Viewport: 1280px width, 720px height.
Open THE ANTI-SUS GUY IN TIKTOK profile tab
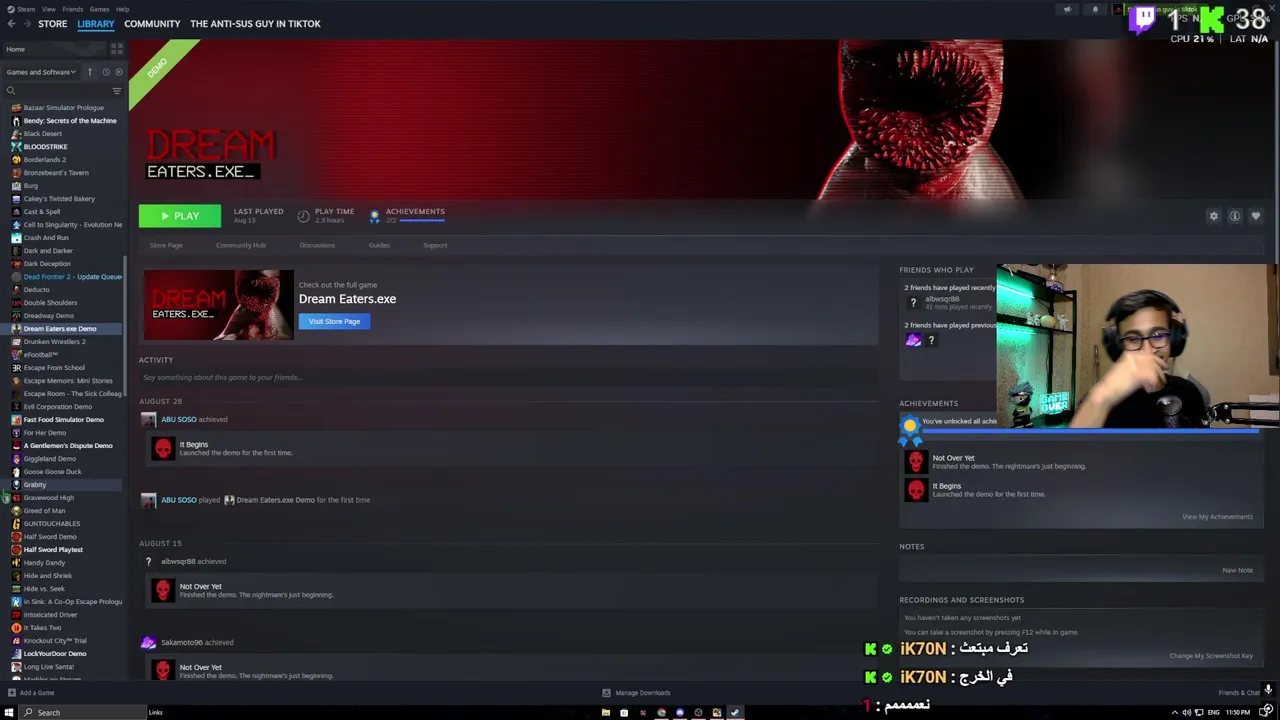tap(255, 24)
